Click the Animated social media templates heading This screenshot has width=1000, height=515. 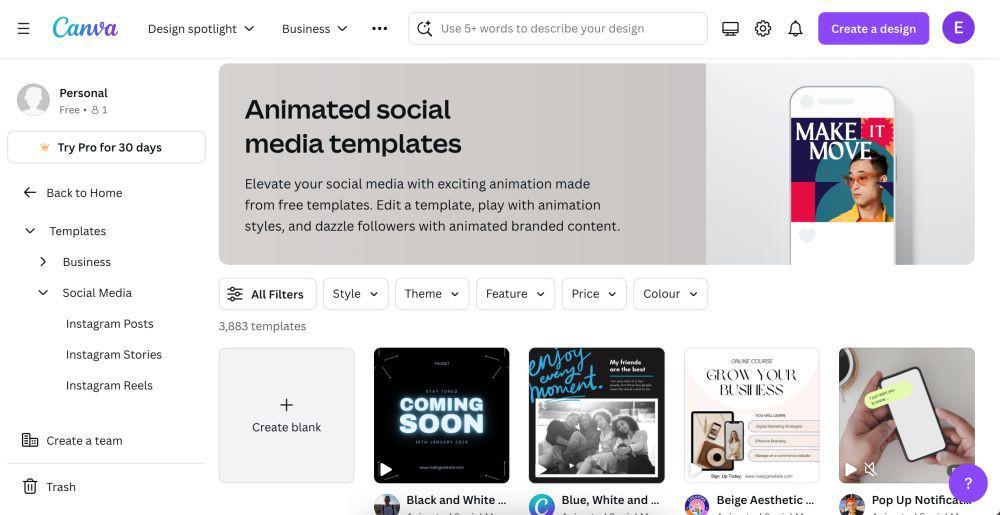tap(353, 126)
